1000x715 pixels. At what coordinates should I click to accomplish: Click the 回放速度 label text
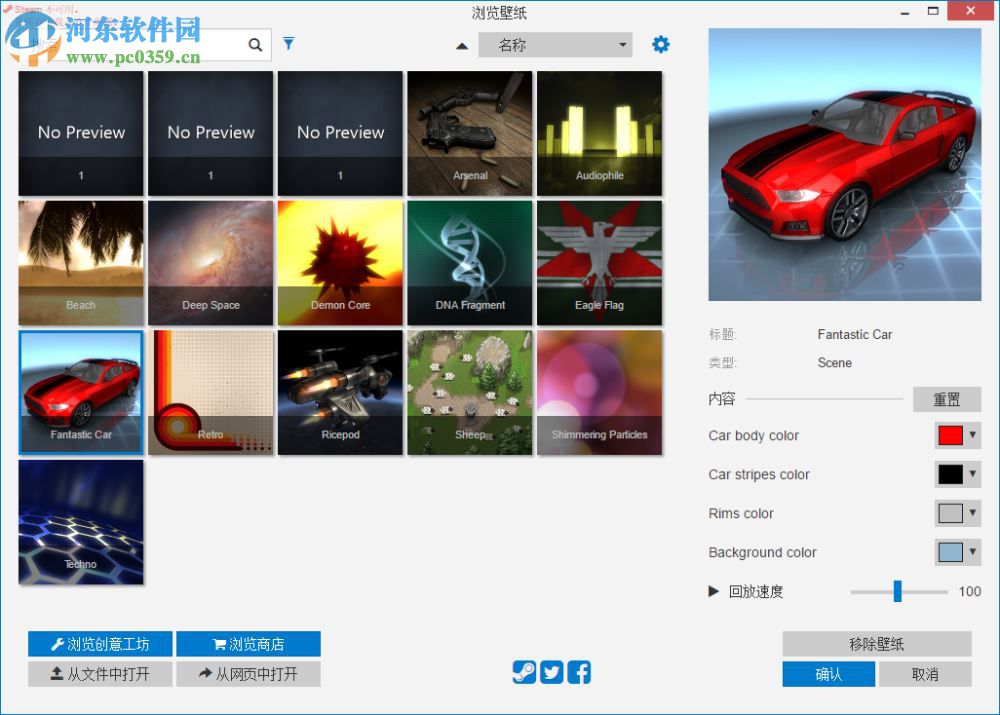(756, 591)
